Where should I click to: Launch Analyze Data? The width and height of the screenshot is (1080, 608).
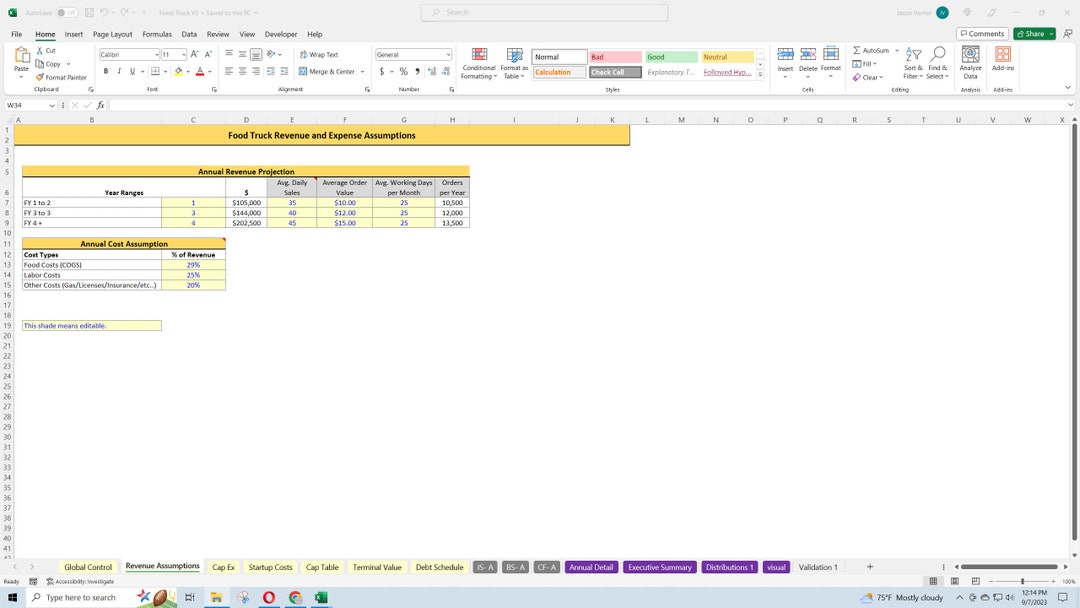pyautogui.click(x=970, y=63)
